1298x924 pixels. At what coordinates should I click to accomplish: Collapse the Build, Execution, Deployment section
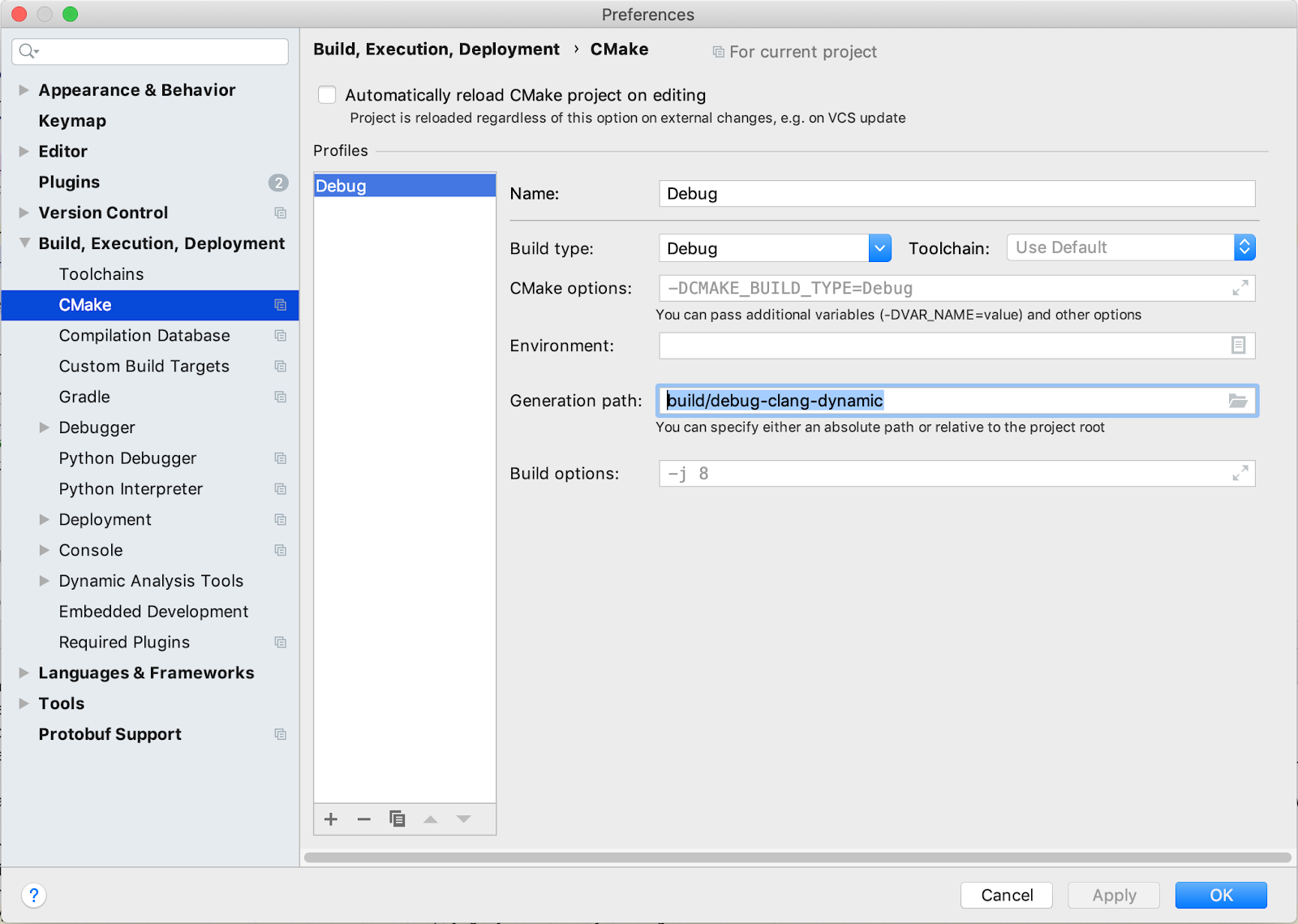[24, 243]
